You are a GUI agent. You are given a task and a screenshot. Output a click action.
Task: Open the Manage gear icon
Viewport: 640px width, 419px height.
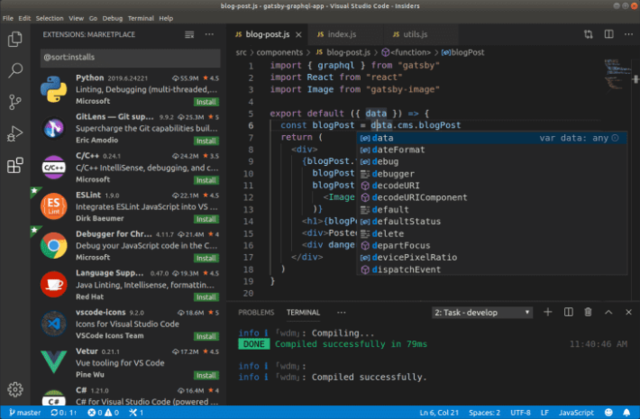(15, 388)
